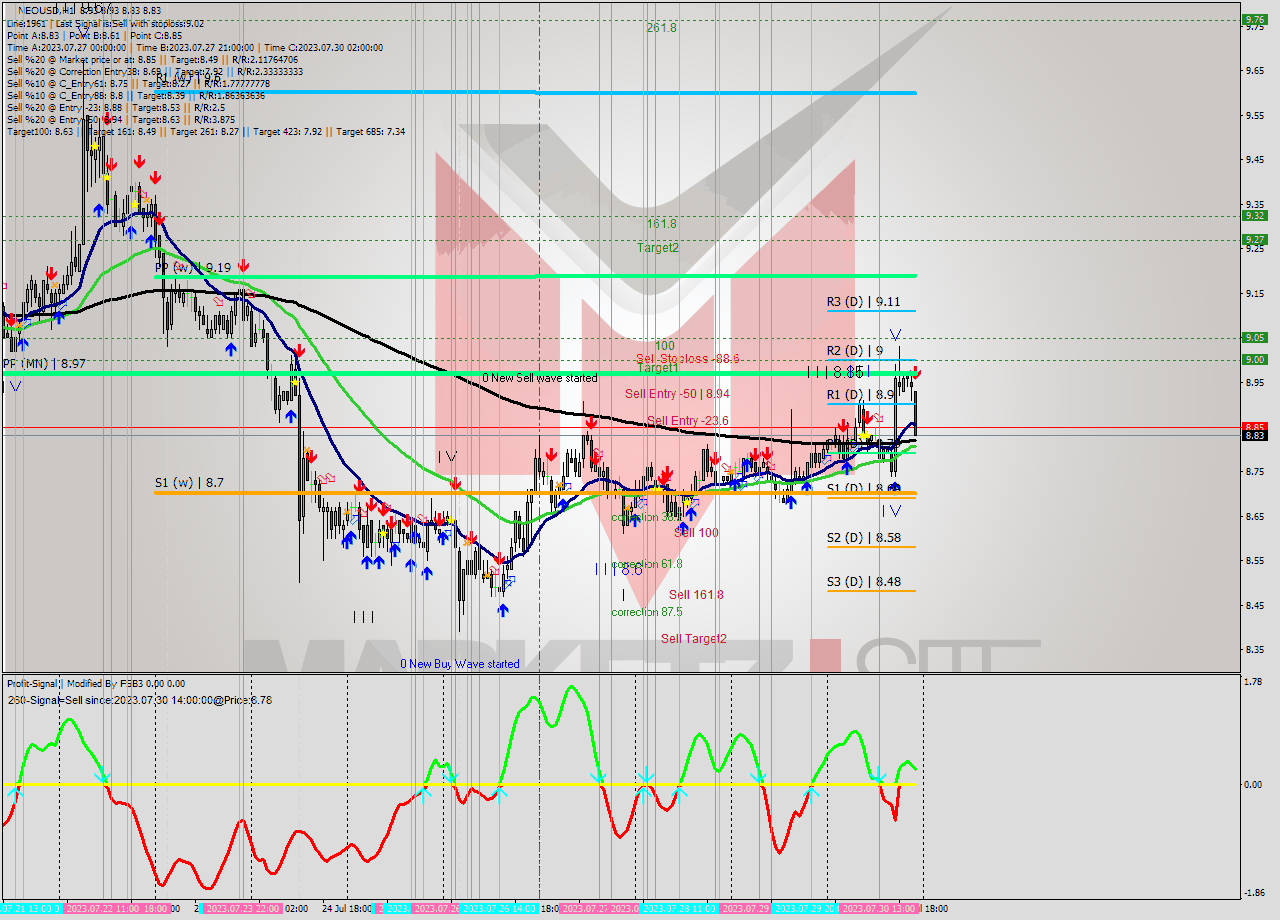Viewport: 1280px width, 920px height.
Task: Click the '2023.07.30 13:00' time axis marker
Action: (877, 909)
